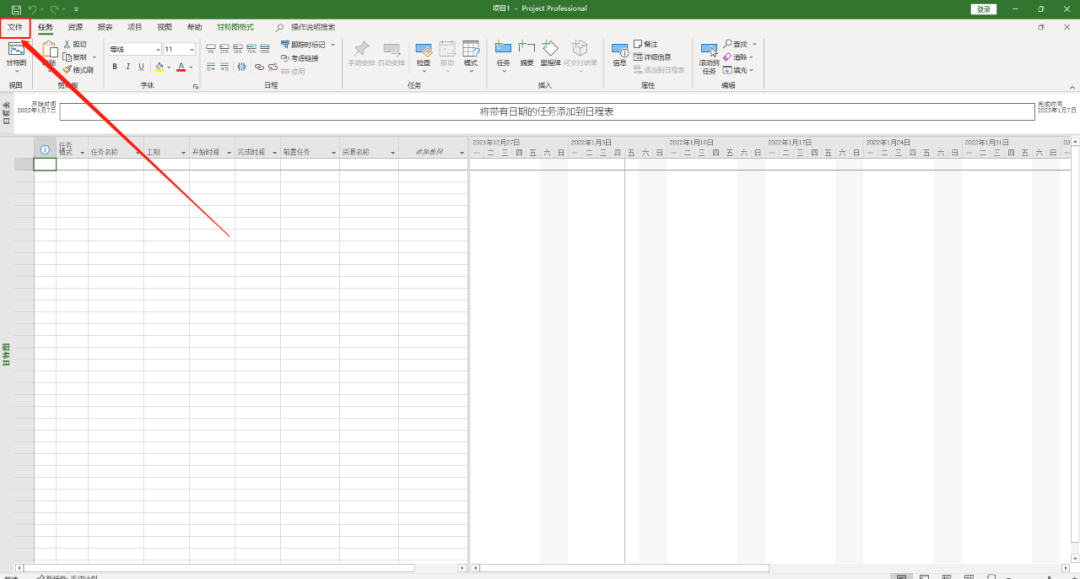Open the font size dropdown
This screenshot has width=1080, height=579.
point(192,49)
